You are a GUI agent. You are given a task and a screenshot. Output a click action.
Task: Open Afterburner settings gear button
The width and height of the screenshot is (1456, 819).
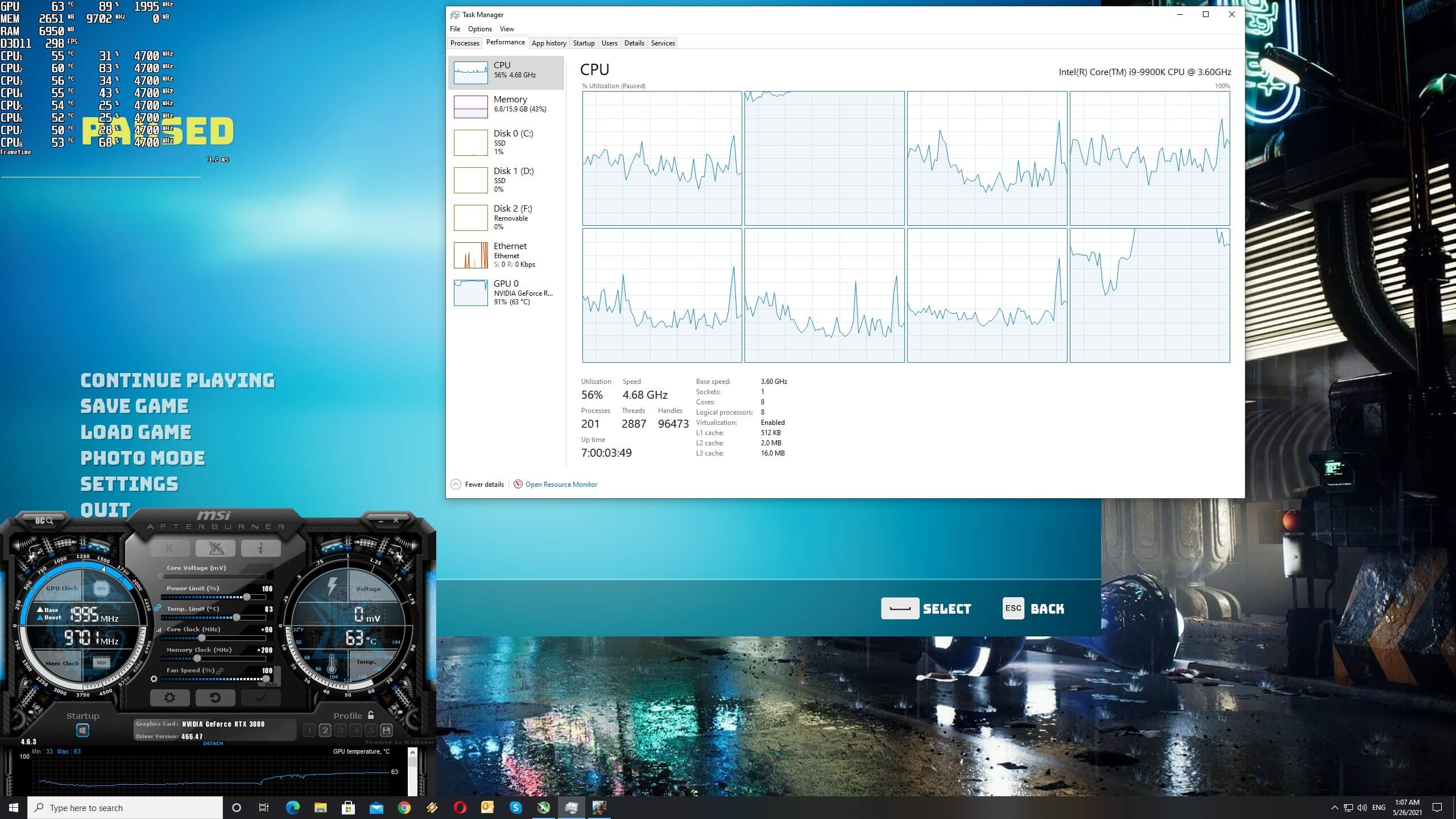click(x=169, y=698)
